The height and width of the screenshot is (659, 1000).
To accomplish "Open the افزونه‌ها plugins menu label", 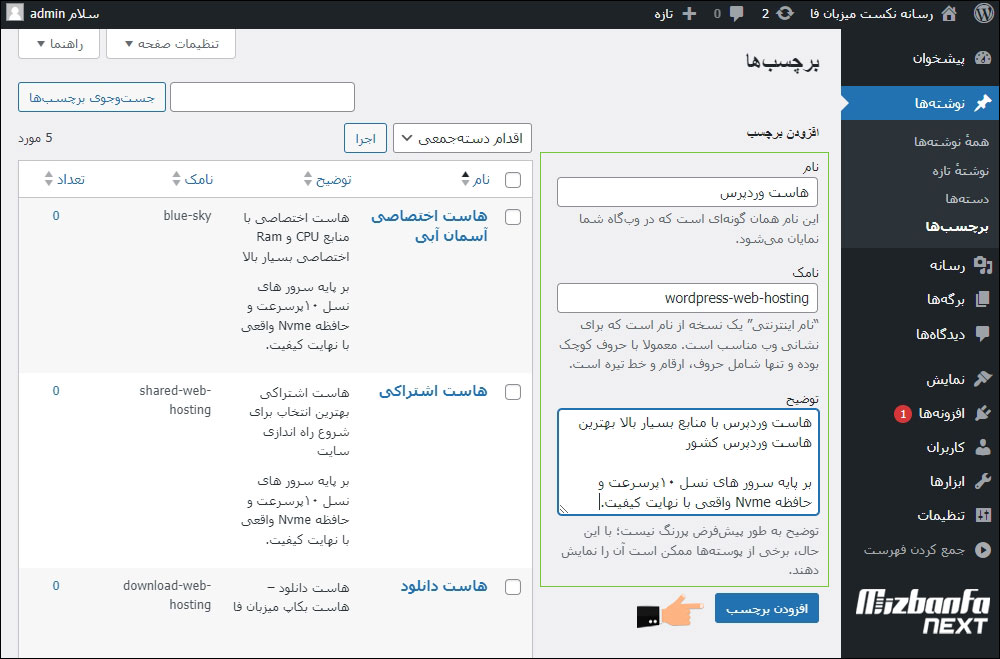I will point(941,413).
